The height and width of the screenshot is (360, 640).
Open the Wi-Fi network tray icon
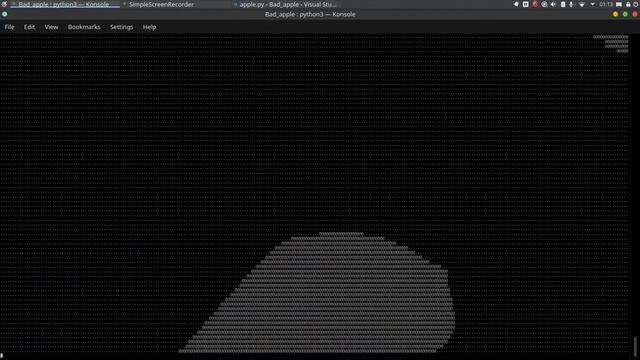(582, 4)
